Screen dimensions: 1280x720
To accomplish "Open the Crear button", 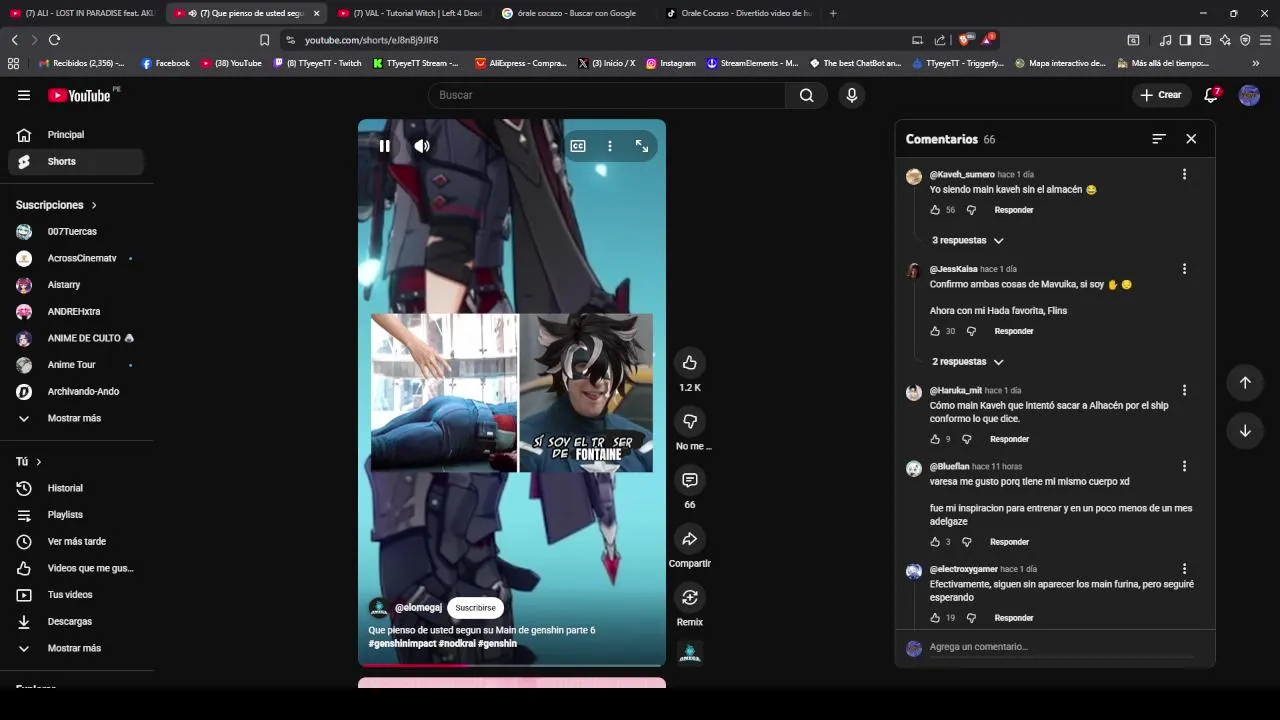I will point(1160,95).
